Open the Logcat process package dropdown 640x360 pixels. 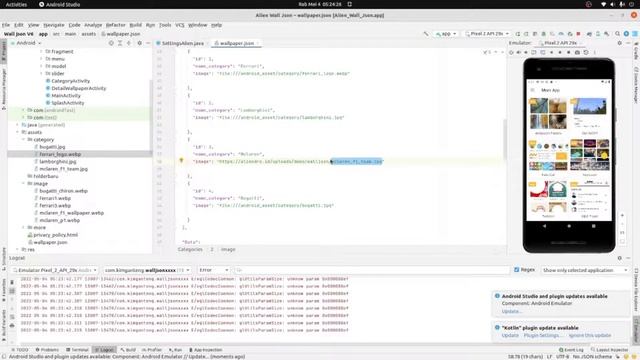pyautogui.click(x=147, y=270)
